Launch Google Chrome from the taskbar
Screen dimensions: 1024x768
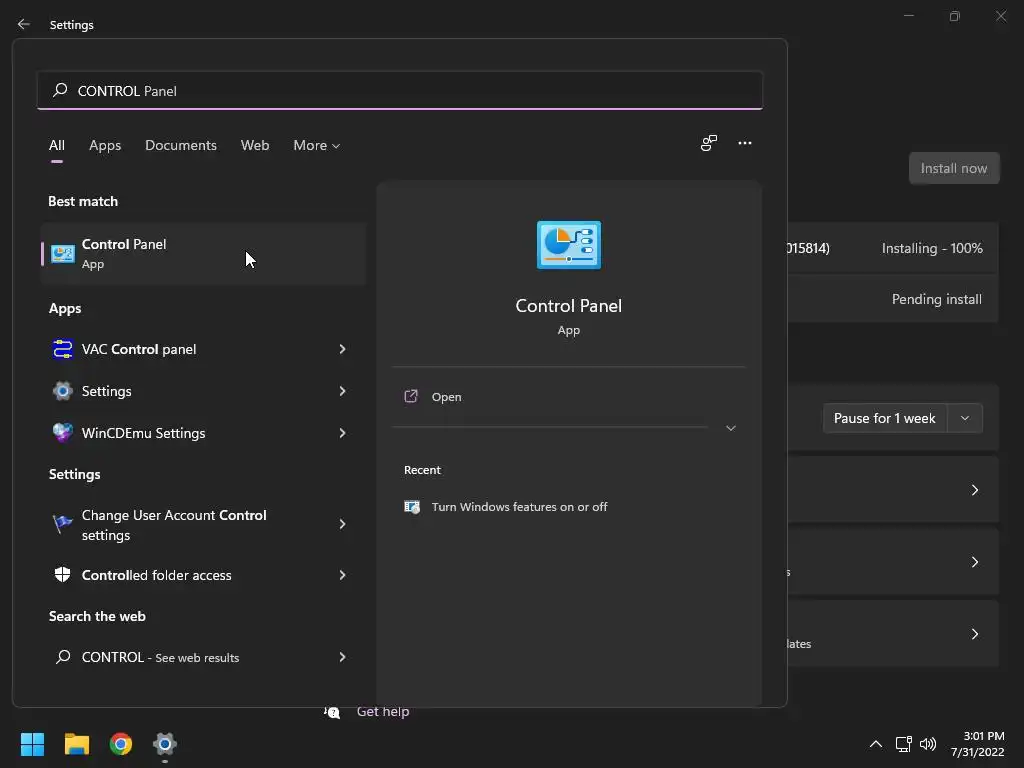tap(121, 744)
